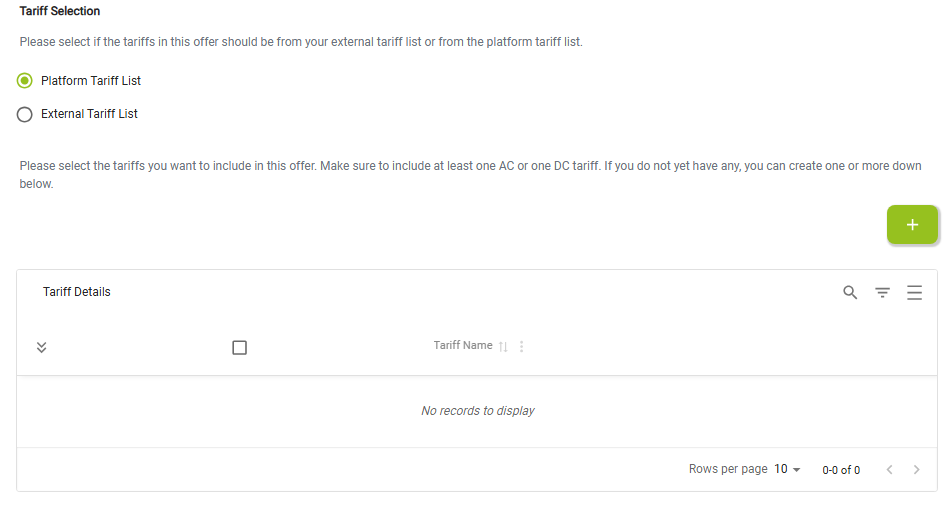Go to the previous page of results
951x513 pixels.
tap(889, 469)
